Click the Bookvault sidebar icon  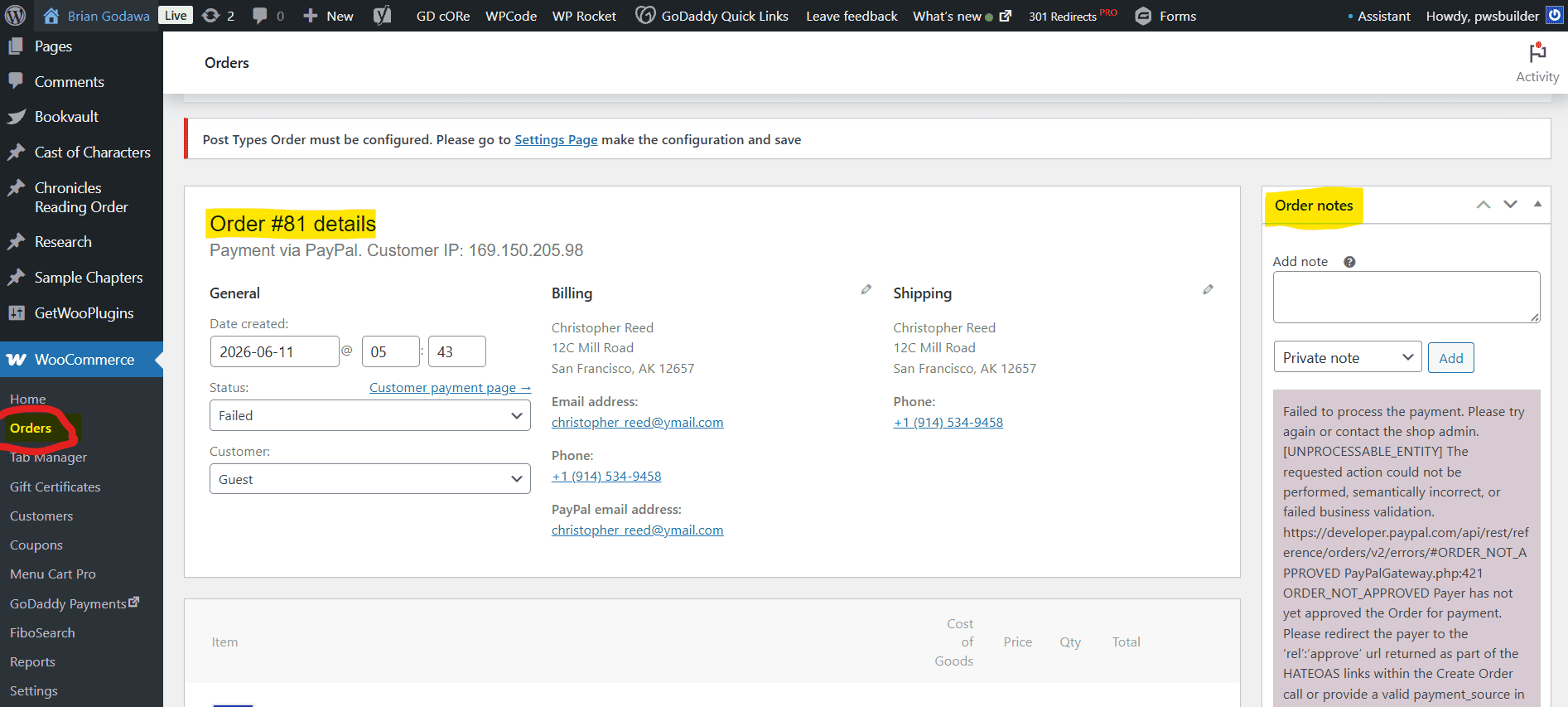tap(16, 117)
